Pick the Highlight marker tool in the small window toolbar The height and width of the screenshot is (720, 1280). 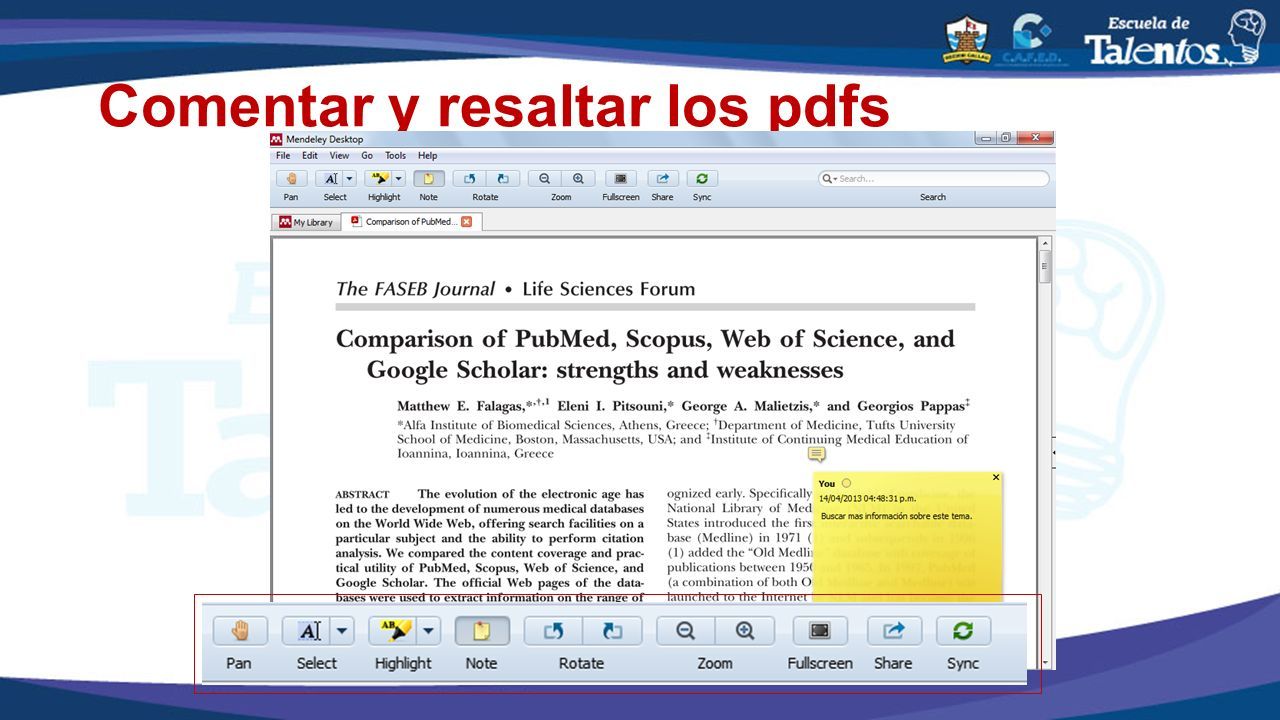378,179
